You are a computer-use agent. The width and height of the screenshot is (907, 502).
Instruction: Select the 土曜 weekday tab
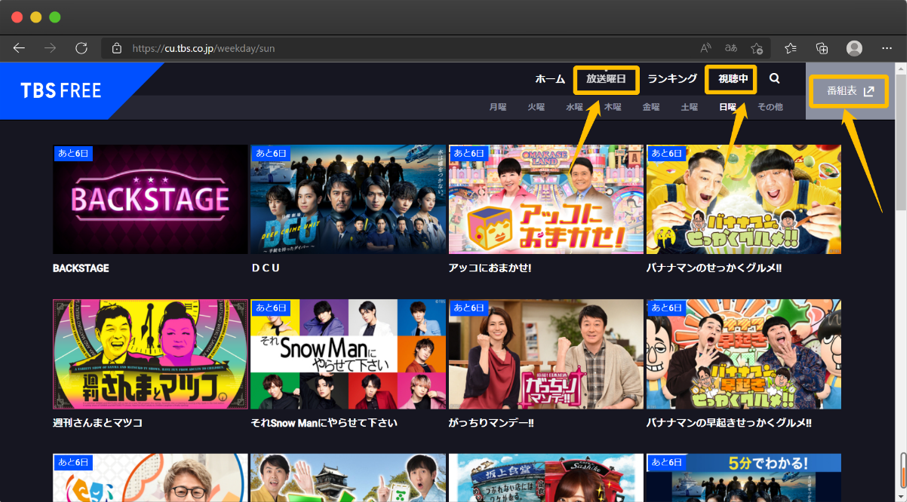click(x=689, y=107)
